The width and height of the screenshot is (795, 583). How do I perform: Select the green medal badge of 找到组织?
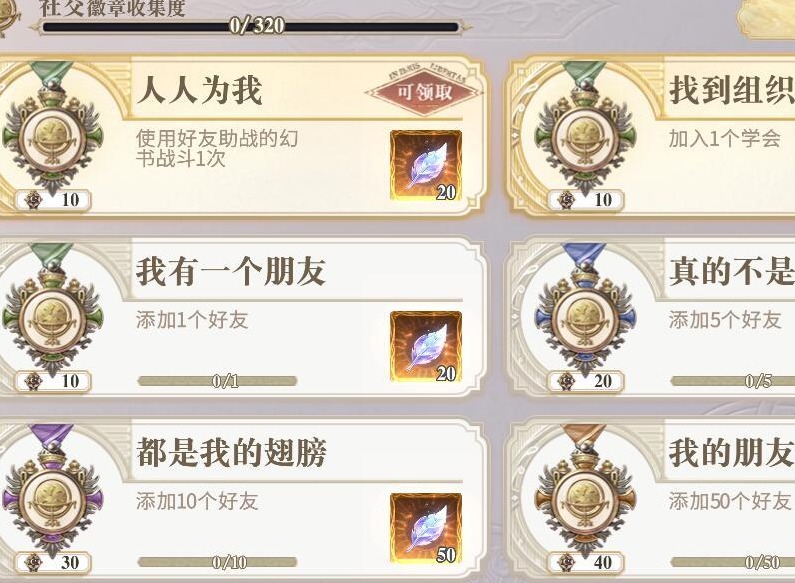585,127
